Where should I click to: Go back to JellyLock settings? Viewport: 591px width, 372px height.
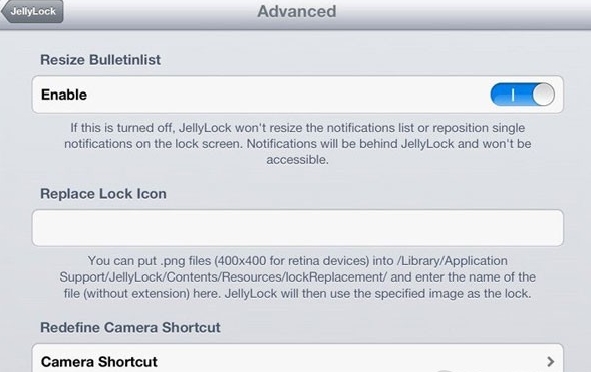32,11
